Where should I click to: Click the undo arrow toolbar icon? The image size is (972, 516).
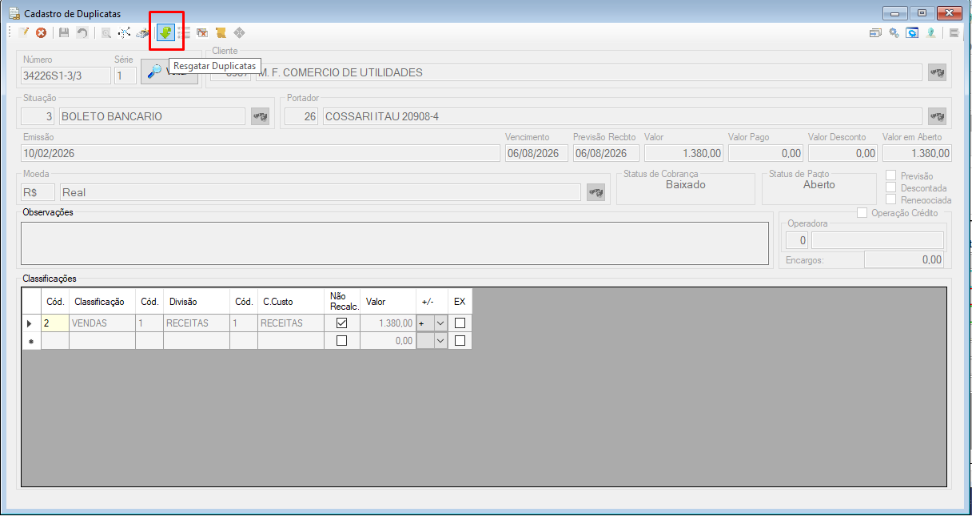tap(82, 33)
